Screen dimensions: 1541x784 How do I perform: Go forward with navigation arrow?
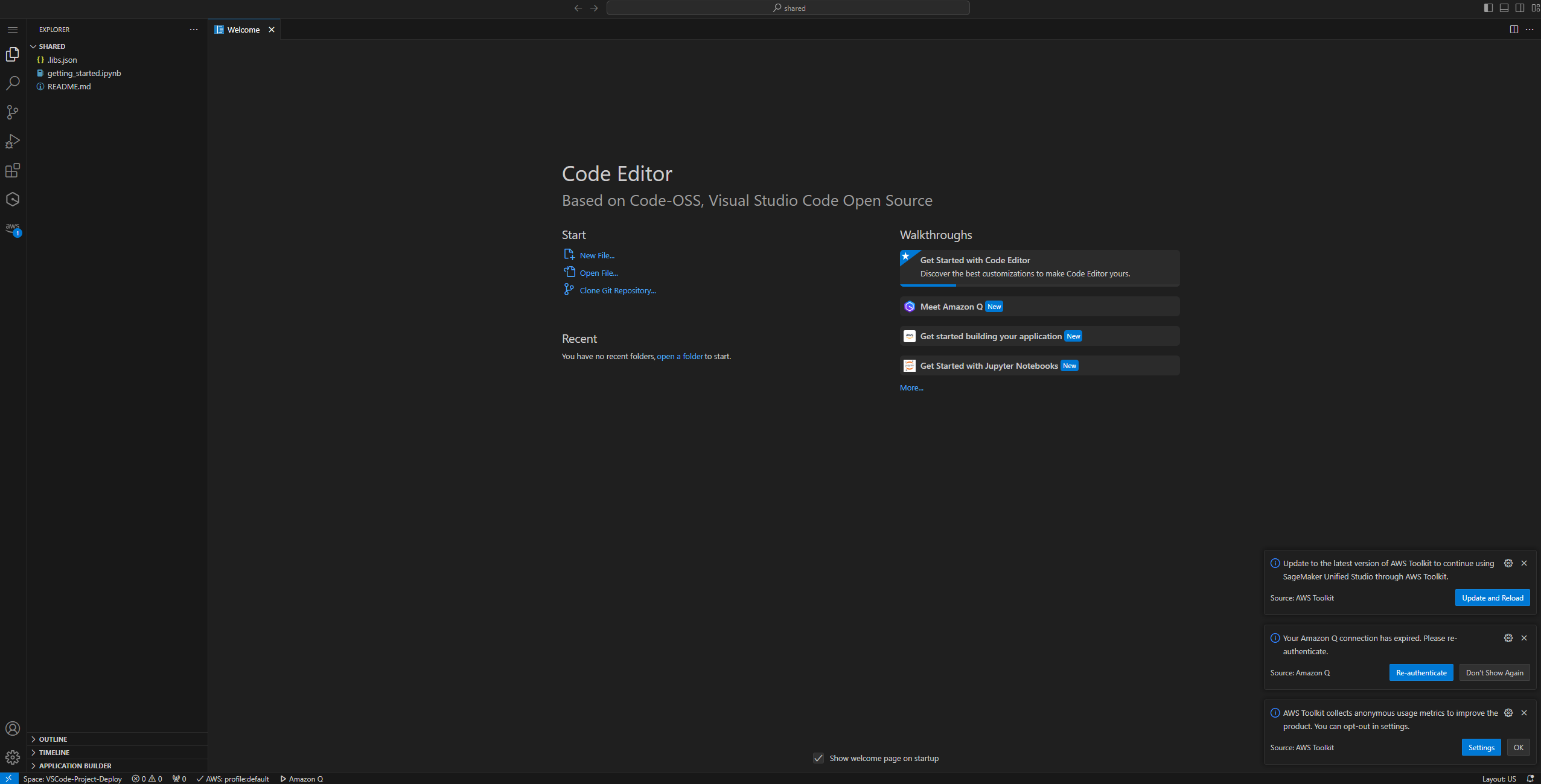click(594, 8)
